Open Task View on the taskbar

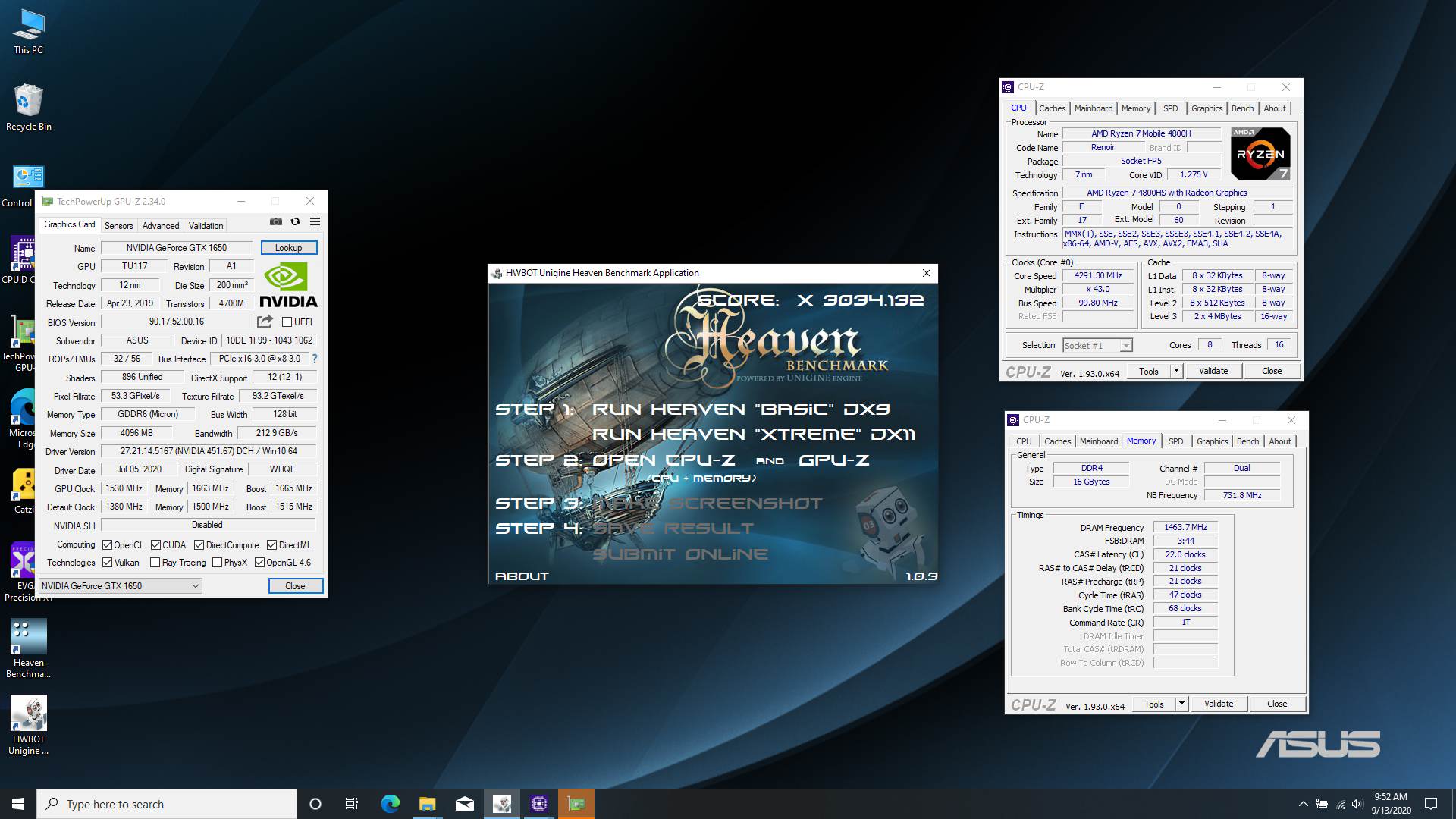(352, 804)
